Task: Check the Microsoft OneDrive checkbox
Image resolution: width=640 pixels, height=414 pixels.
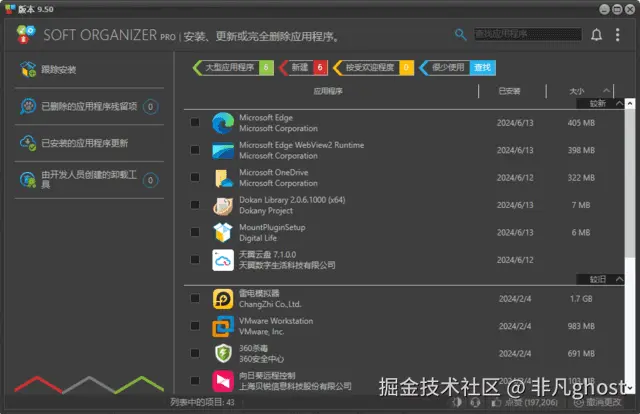Action: tap(195, 177)
